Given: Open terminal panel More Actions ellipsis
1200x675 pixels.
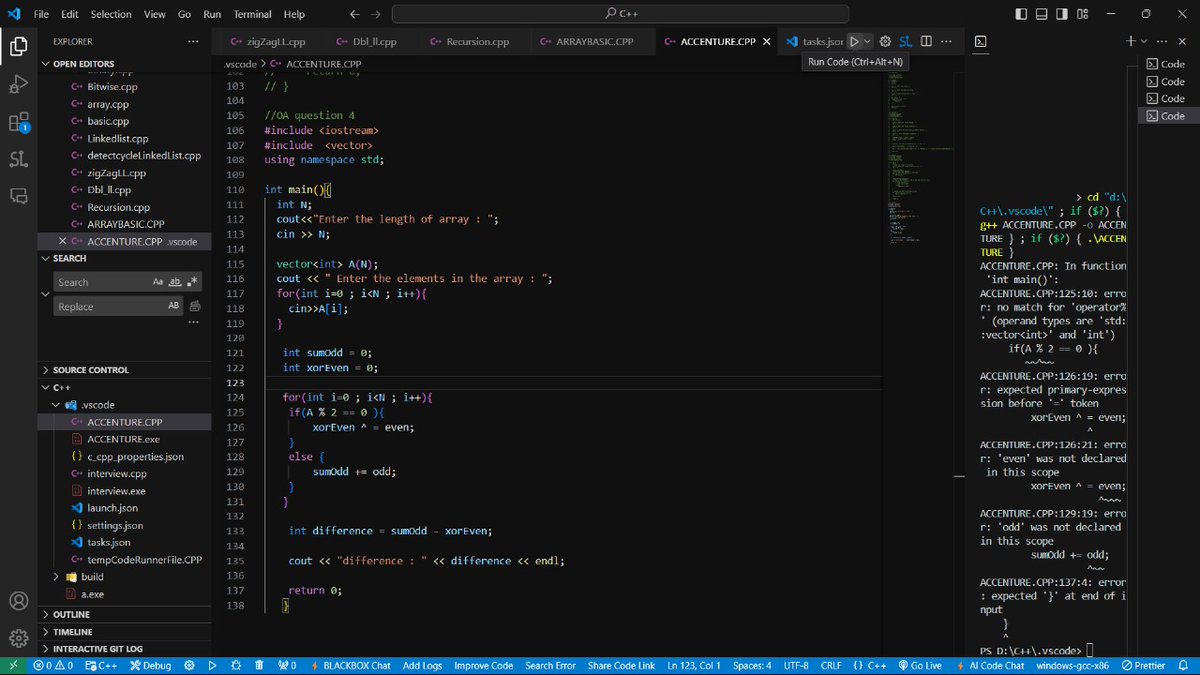Looking at the screenshot, I should coord(1160,41).
